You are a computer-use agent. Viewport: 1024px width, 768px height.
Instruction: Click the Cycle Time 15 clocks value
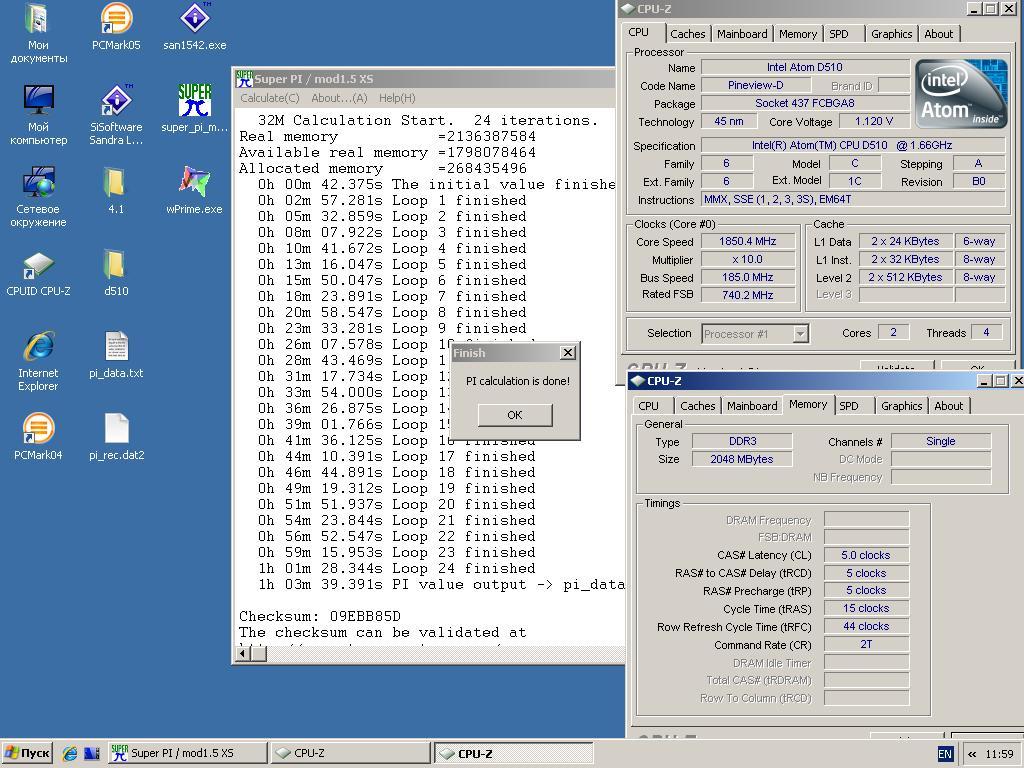(866, 609)
